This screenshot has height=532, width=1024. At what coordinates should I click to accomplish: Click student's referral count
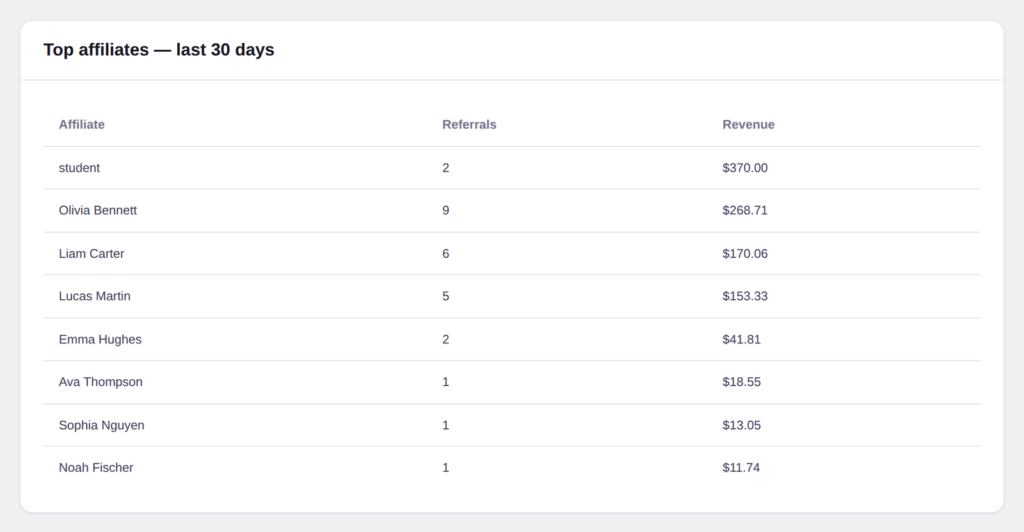tap(445, 168)
